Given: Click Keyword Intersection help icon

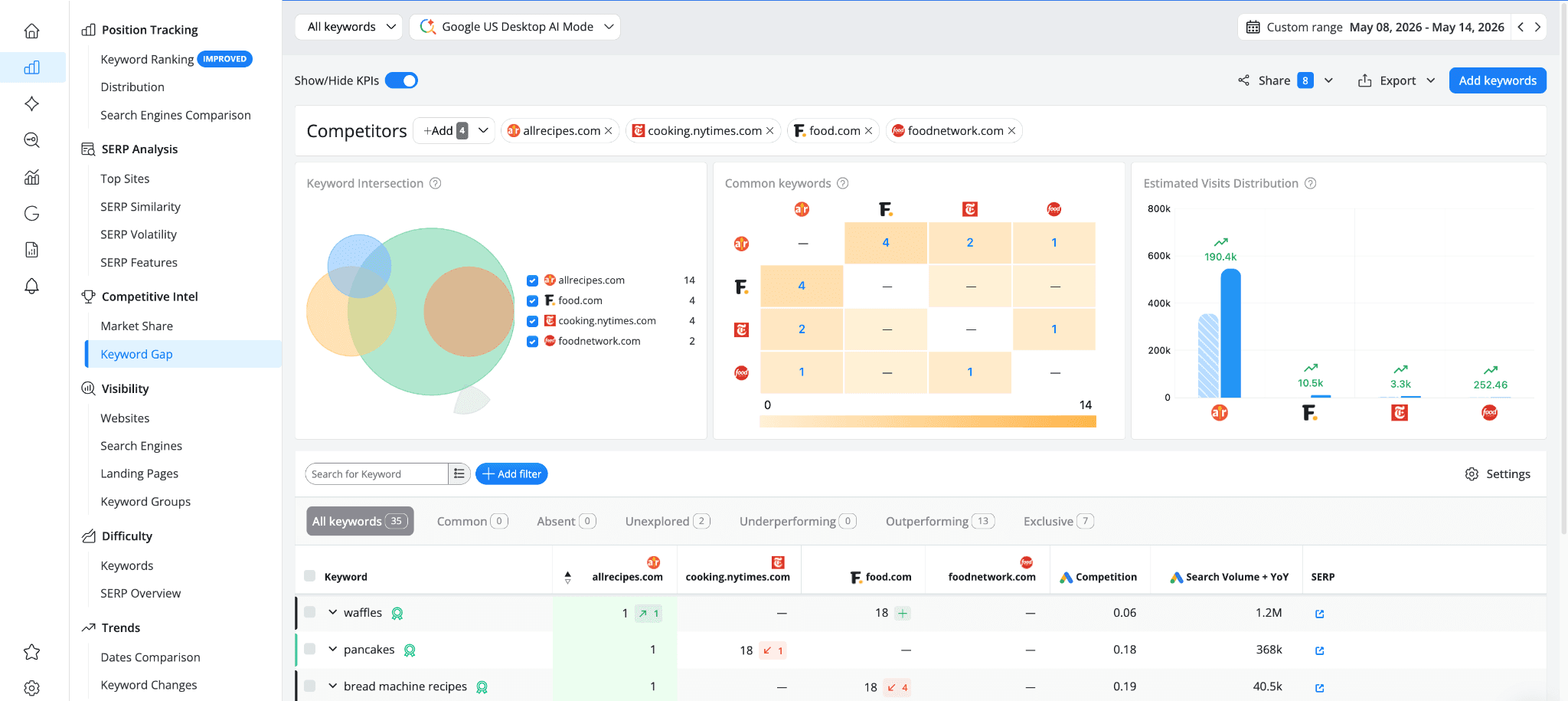Looking at the screenshot, I should click(435, 183).
